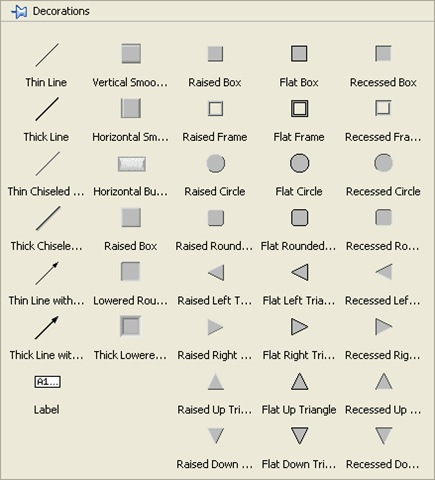Image resolution: width=435 pixels, height=480 pixels.
Task: Click the Raised Frame icon
Action: 215,109
